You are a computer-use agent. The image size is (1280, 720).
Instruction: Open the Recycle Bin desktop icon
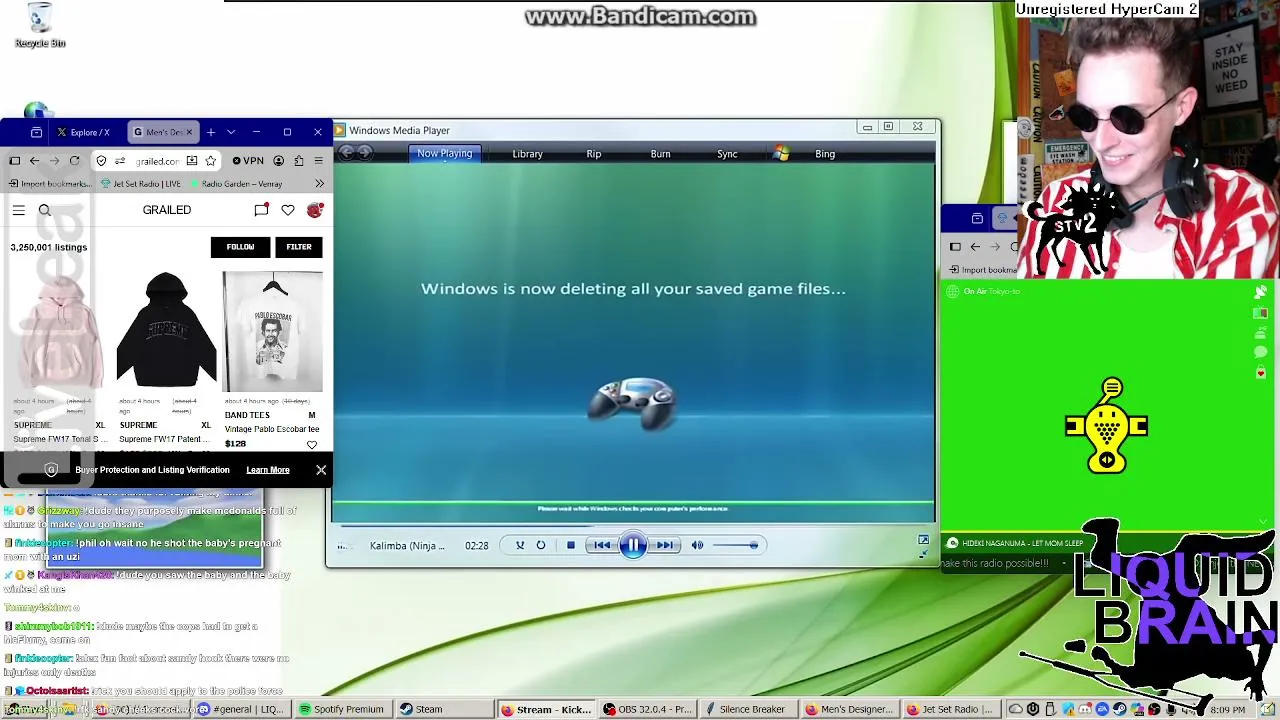click(x=40, y=25)
